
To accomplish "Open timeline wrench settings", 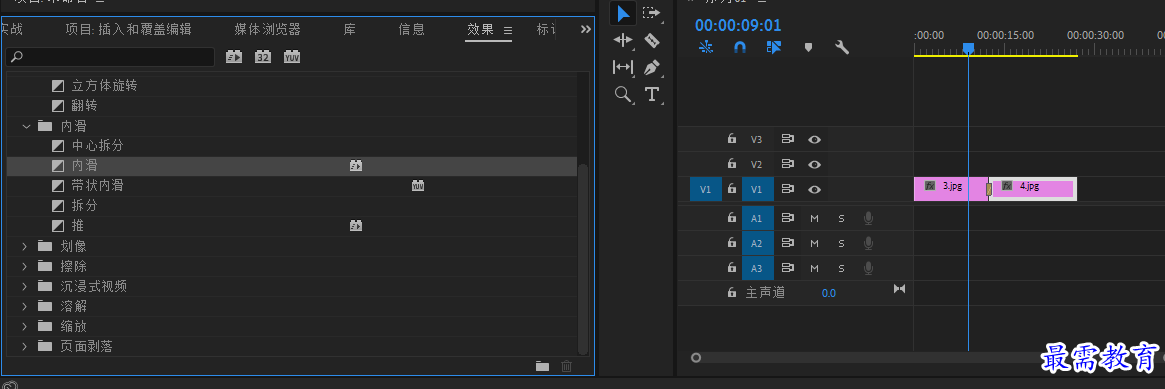I will pos(842,48).
